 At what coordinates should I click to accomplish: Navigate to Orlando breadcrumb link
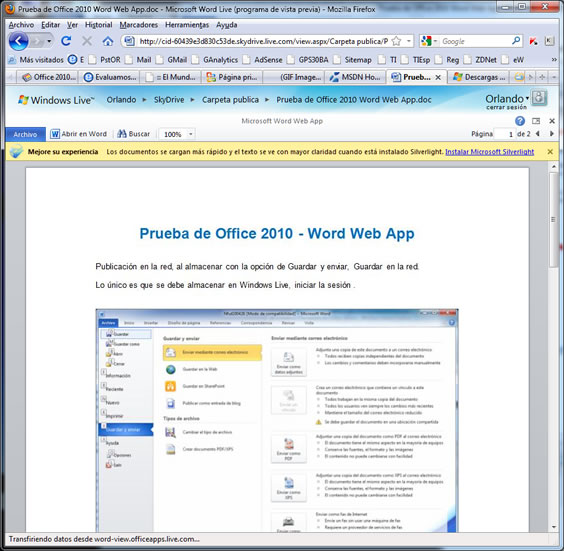(x=121, y=100)
